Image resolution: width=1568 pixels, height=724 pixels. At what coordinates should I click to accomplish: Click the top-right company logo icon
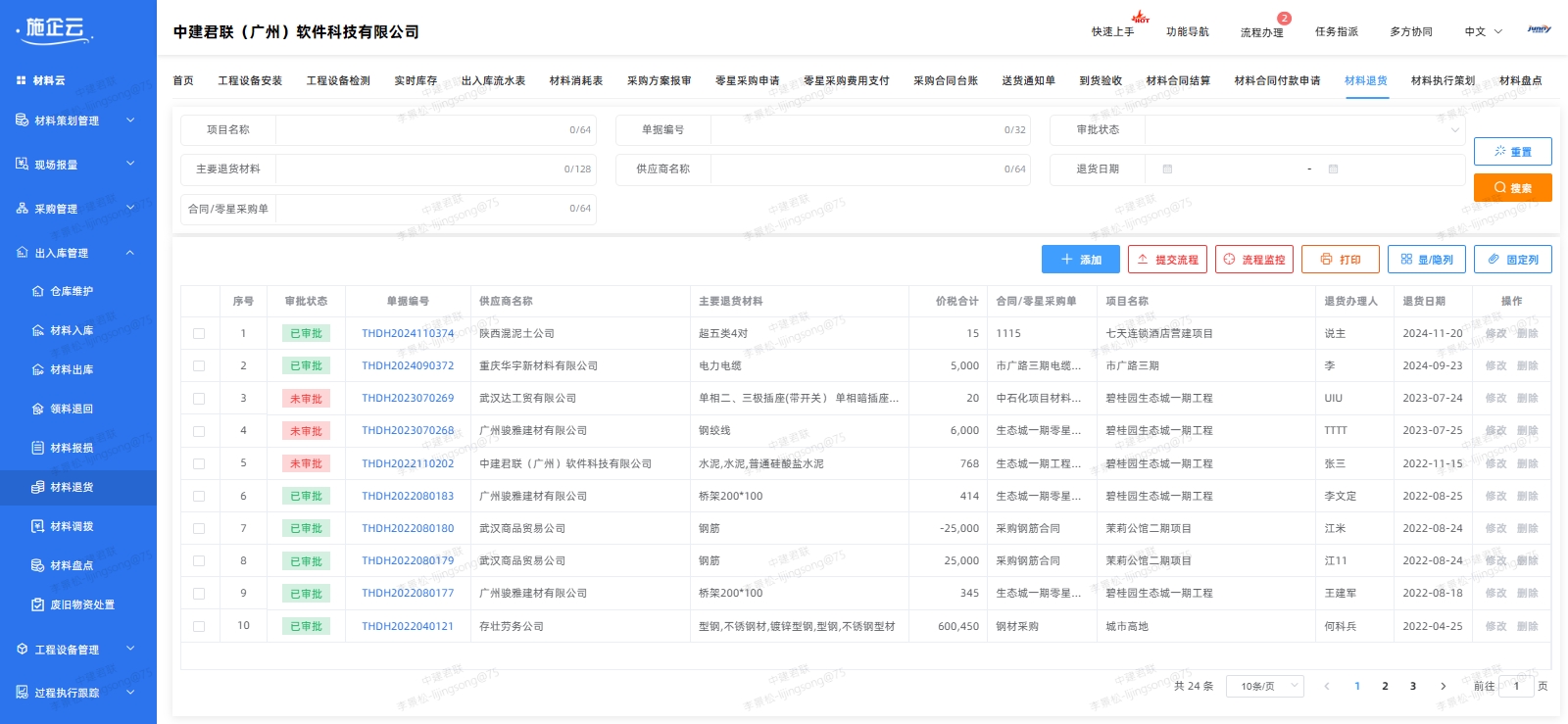pos(1539,29)
